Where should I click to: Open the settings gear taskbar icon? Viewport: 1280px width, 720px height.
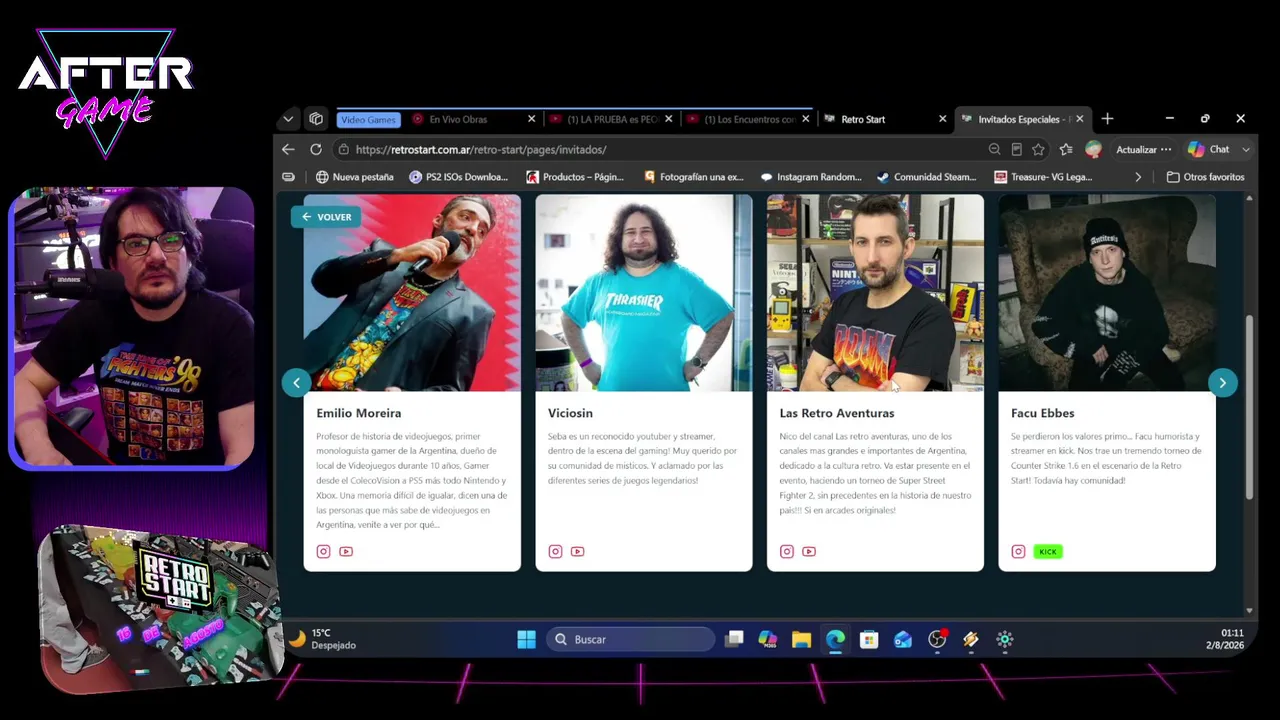(x=1005, y=639)
